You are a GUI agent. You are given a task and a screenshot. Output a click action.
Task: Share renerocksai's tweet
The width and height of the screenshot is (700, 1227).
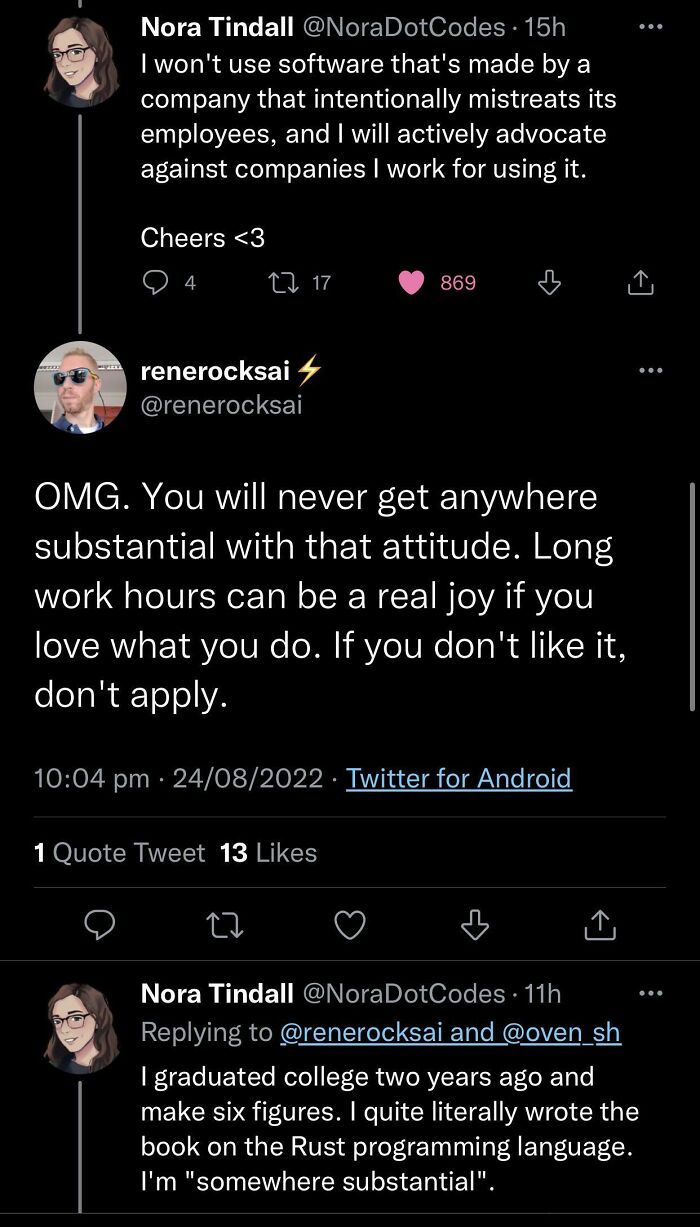point(600,926)
